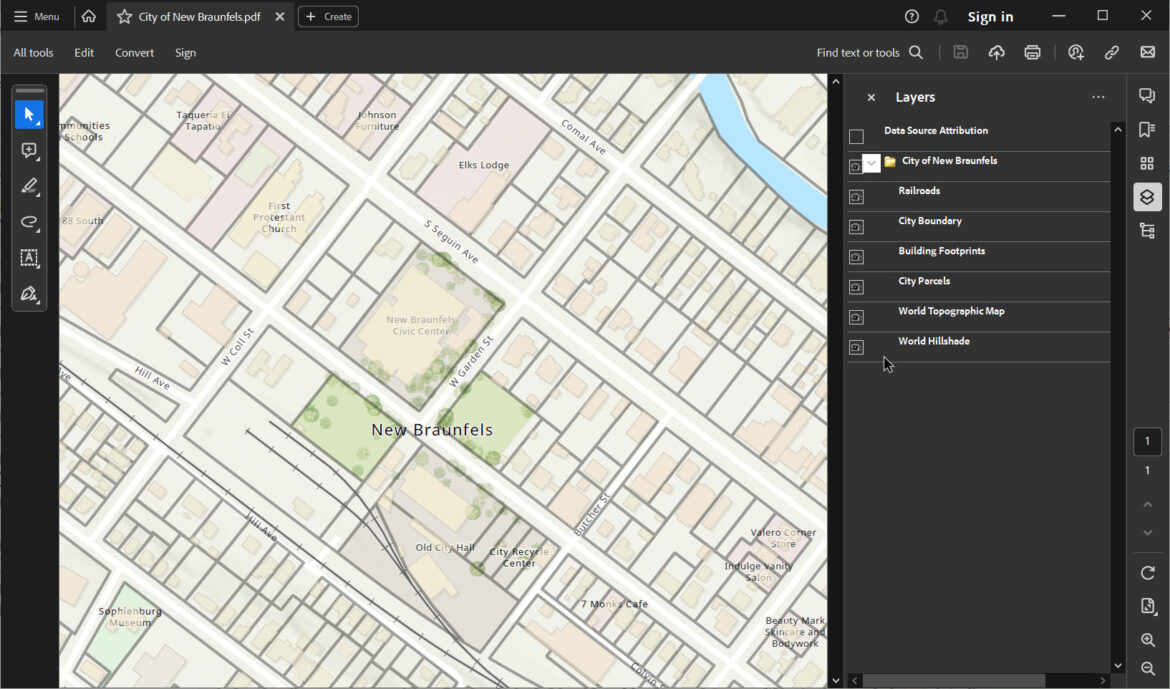The width and height of the screenshot is (1170, 689).
Task: Hide the World Topographic Map layer
Action: point(856,317)
